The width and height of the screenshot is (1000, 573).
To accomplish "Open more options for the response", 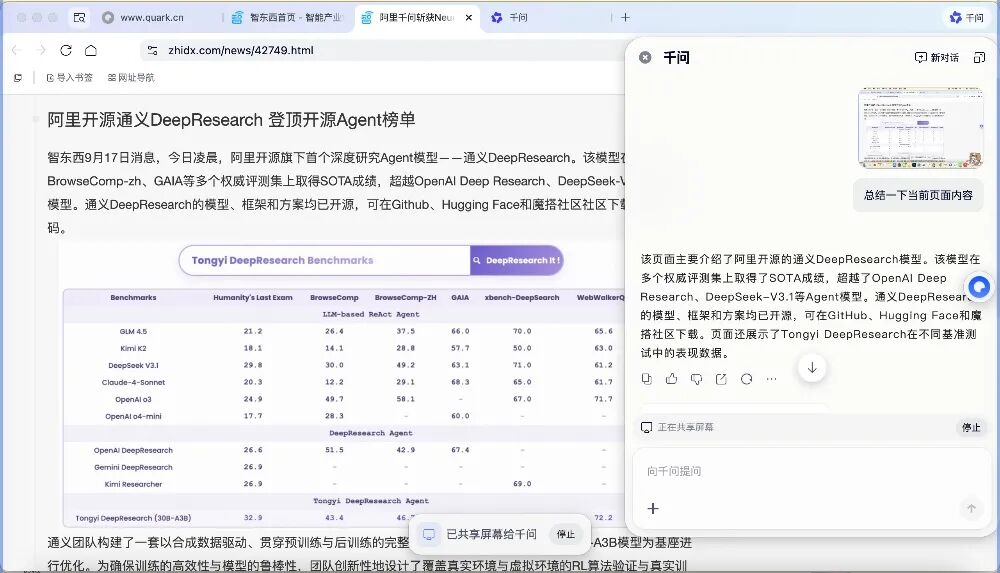I will (x=772, y=379).
